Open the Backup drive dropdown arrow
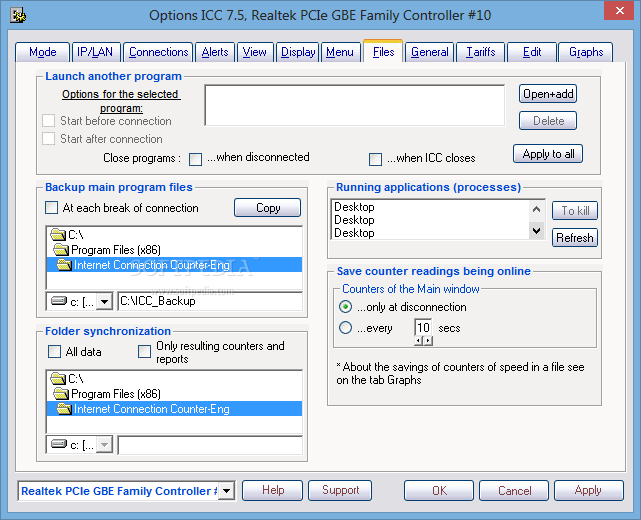Screen dimensions: 641x520 click(x=105, y=302)
